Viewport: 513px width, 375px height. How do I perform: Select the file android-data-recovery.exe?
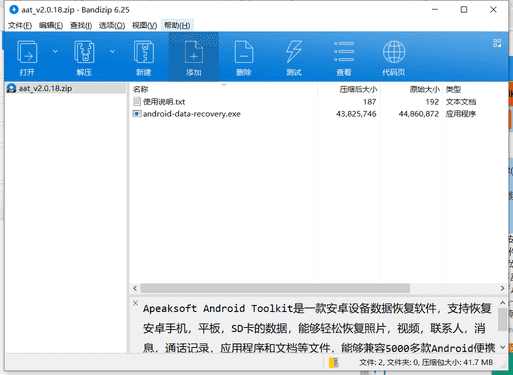pyautogui.click(x=192, y=114)
